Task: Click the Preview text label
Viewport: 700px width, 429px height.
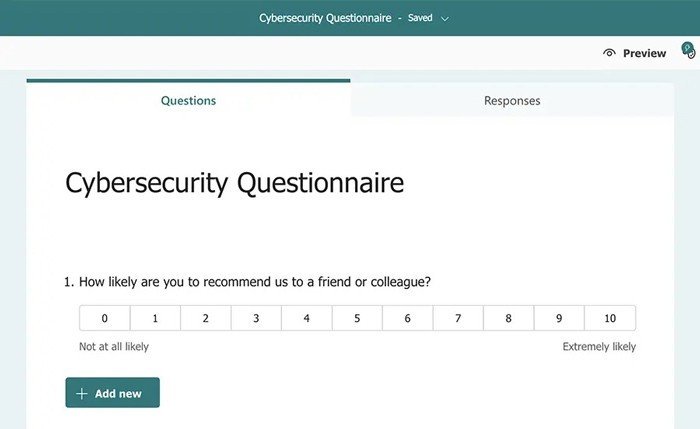Action: click(644, 53)
